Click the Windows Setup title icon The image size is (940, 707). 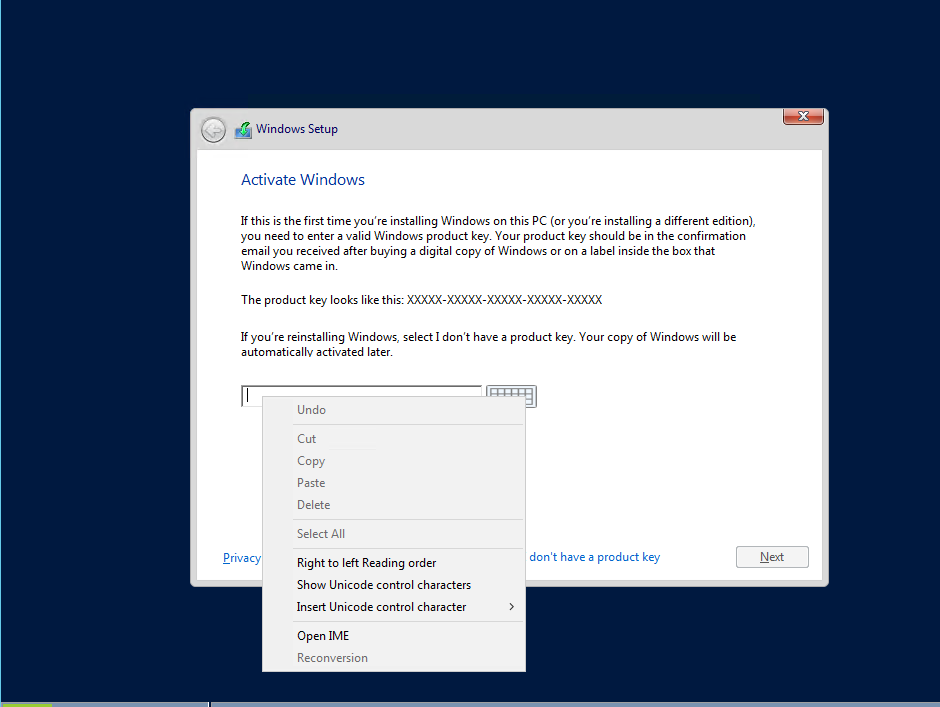(243, 130)
